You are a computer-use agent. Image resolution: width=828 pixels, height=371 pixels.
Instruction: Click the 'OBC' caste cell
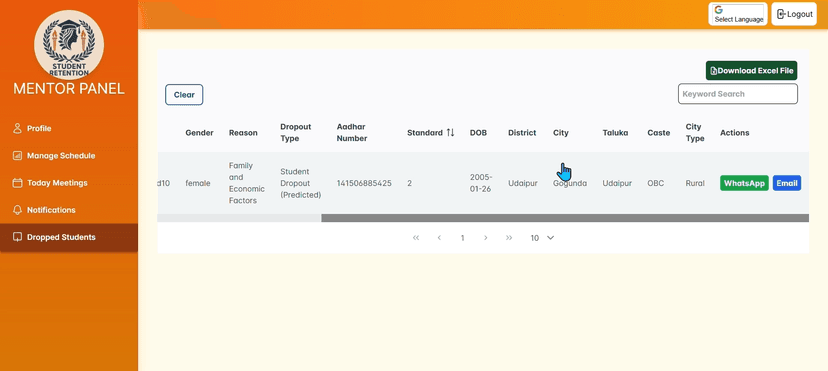click(656, 183)
